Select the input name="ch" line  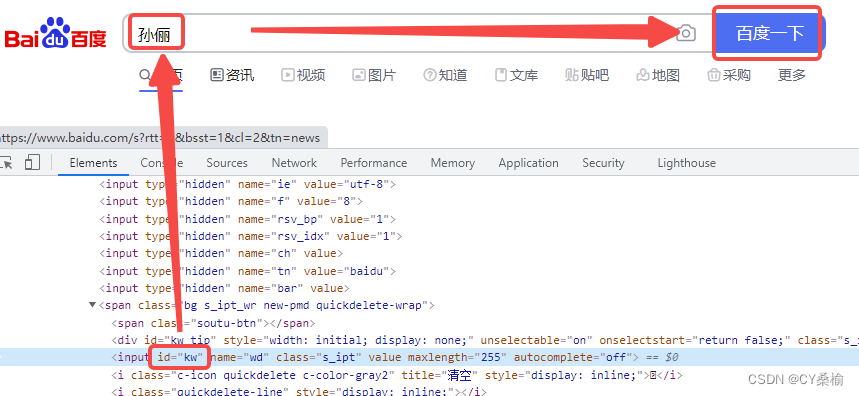coord(221,253)
